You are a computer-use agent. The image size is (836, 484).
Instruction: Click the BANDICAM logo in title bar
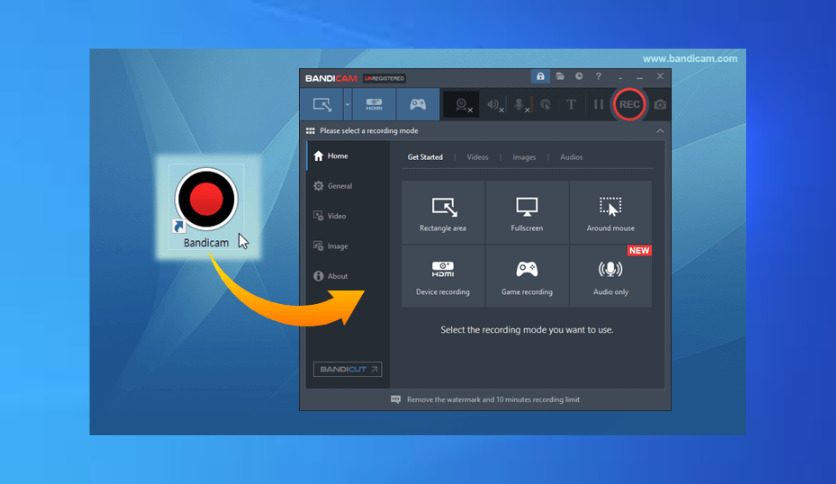331,78
